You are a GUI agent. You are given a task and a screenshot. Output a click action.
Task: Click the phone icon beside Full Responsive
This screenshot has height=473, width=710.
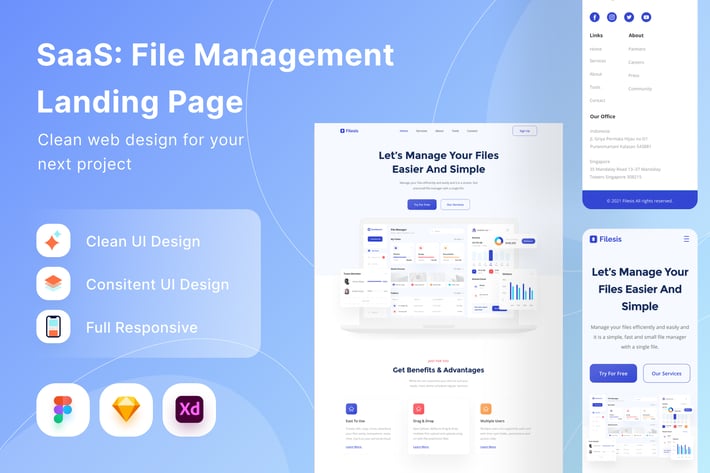click(x=53, y=326)
